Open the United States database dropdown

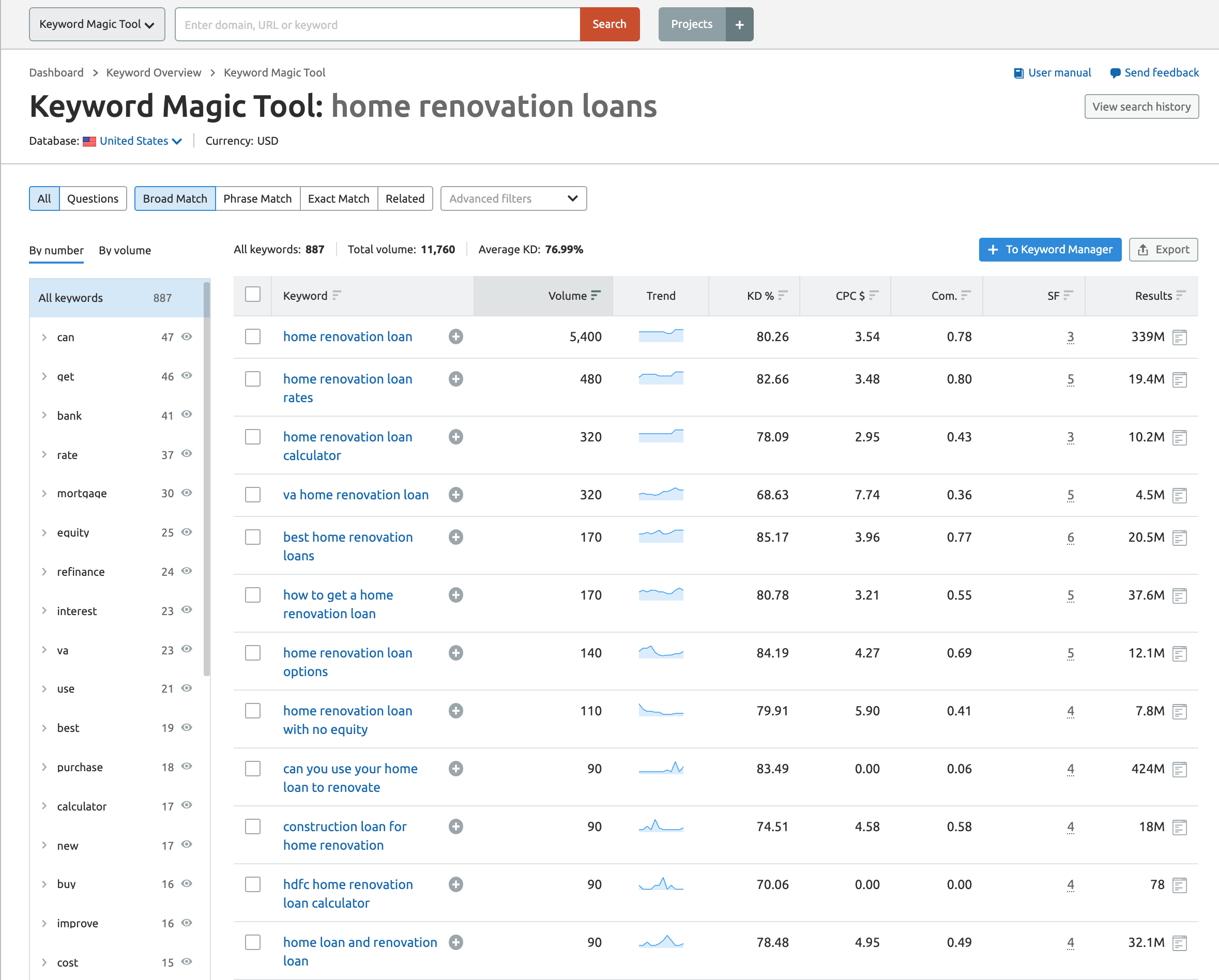pyautogui.click(x=141, y=141)
